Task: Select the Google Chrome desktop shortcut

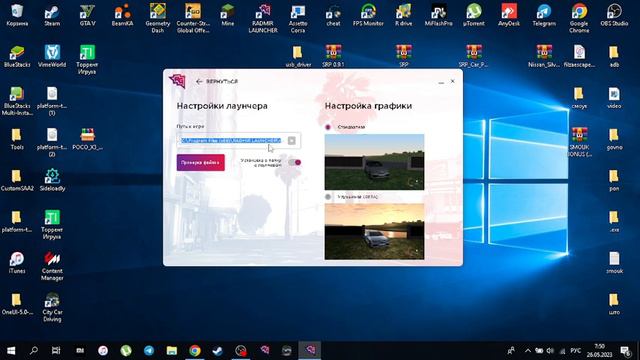Action: [x=579, y=18]
